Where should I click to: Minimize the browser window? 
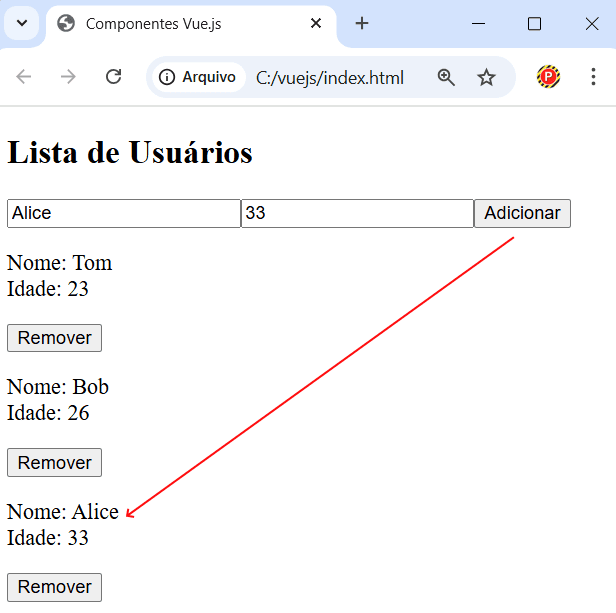click(x=478, y=24)
